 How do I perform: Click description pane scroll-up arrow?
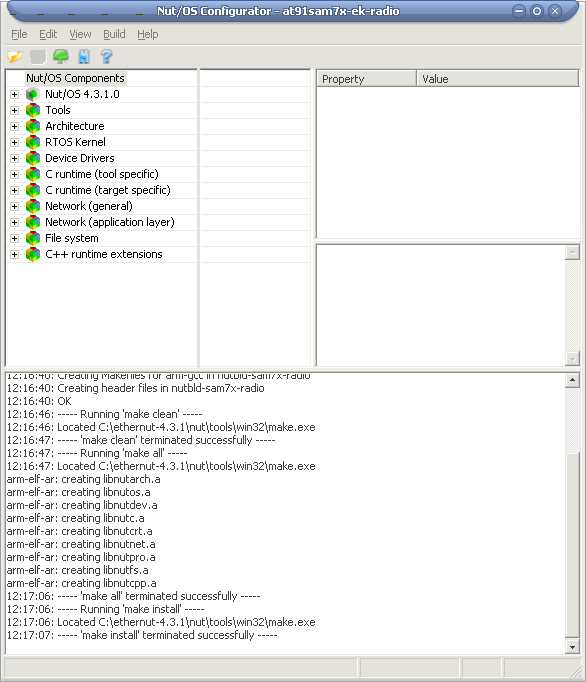click(572, 253)
